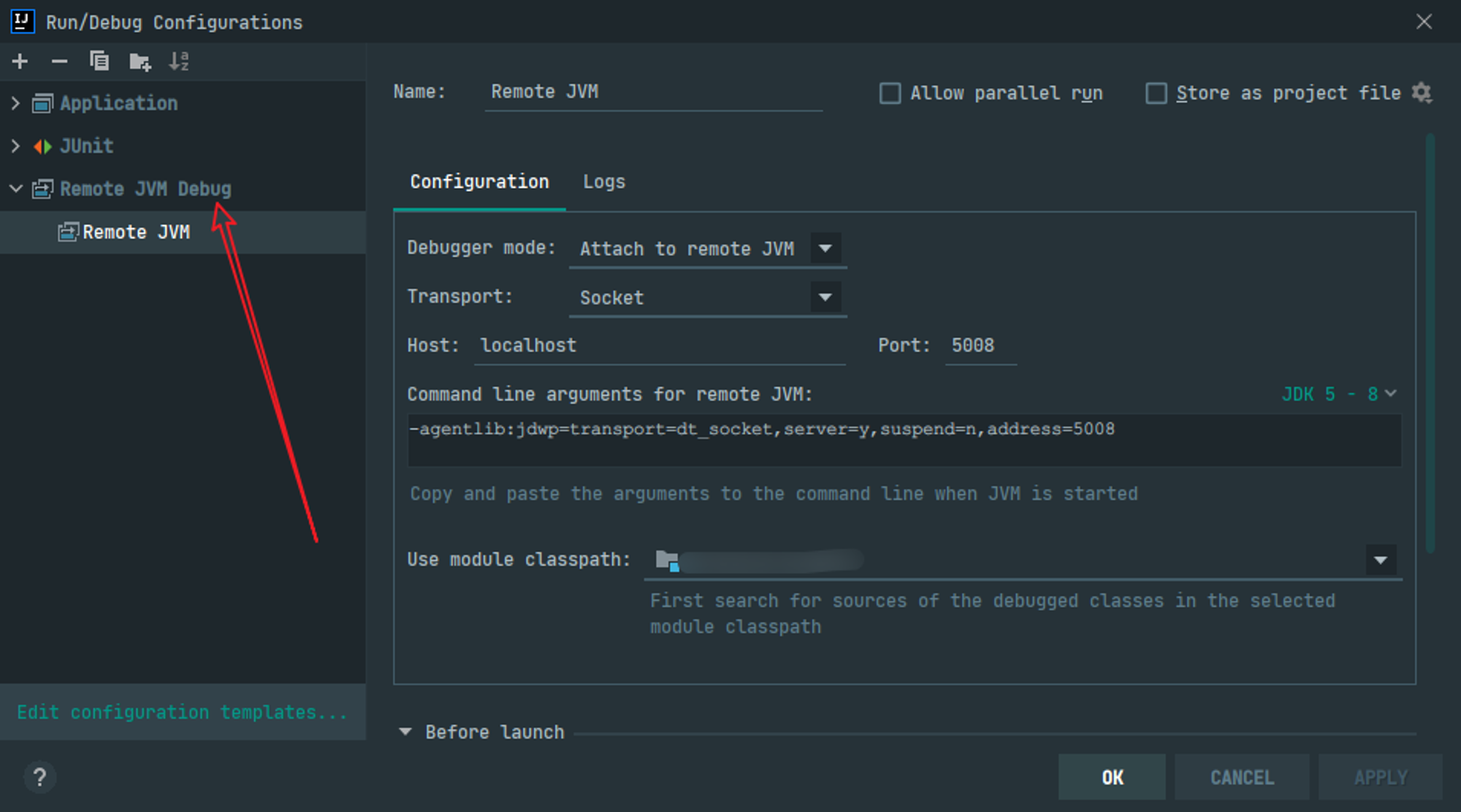The image size is (1461, 812).
Task: Click the IntelliJ IDEA logo icon
Action: [23, 22]
